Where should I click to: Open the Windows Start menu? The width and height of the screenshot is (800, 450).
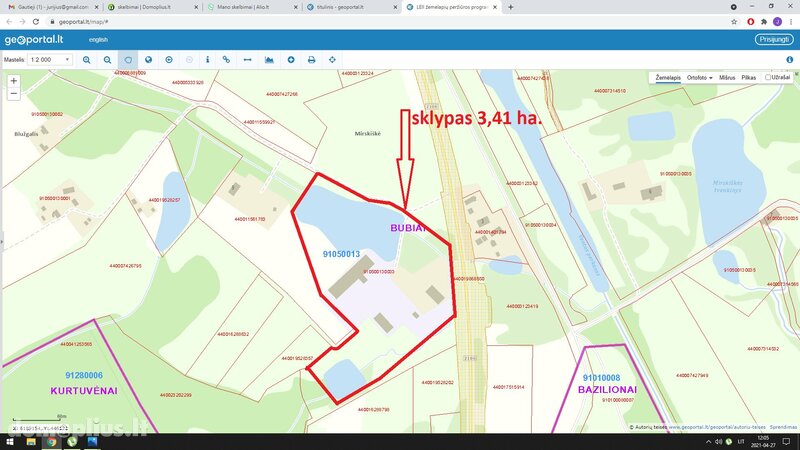(9, 441)
